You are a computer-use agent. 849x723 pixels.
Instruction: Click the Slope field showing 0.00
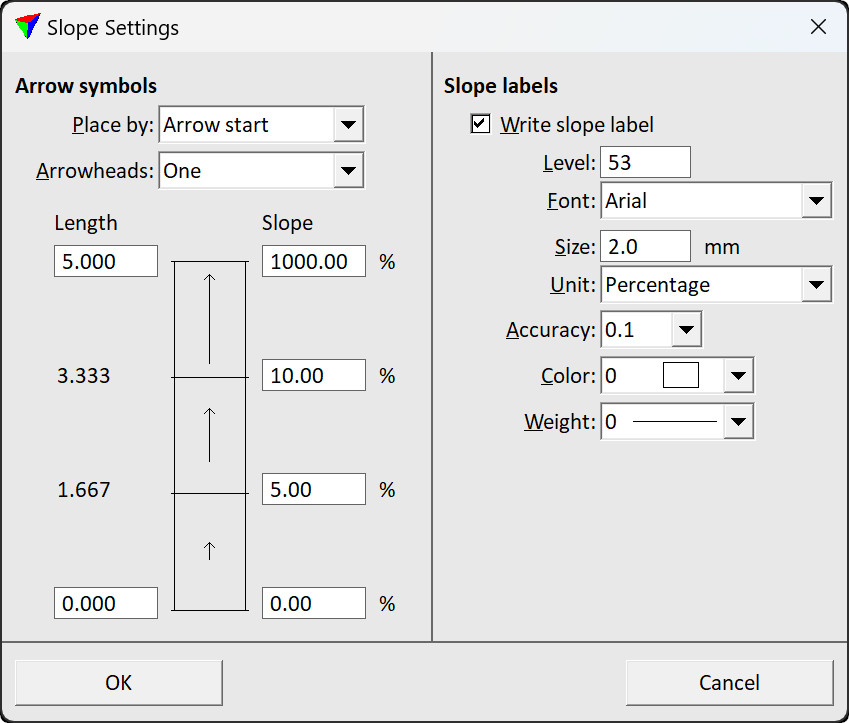(x=312, y=603)
